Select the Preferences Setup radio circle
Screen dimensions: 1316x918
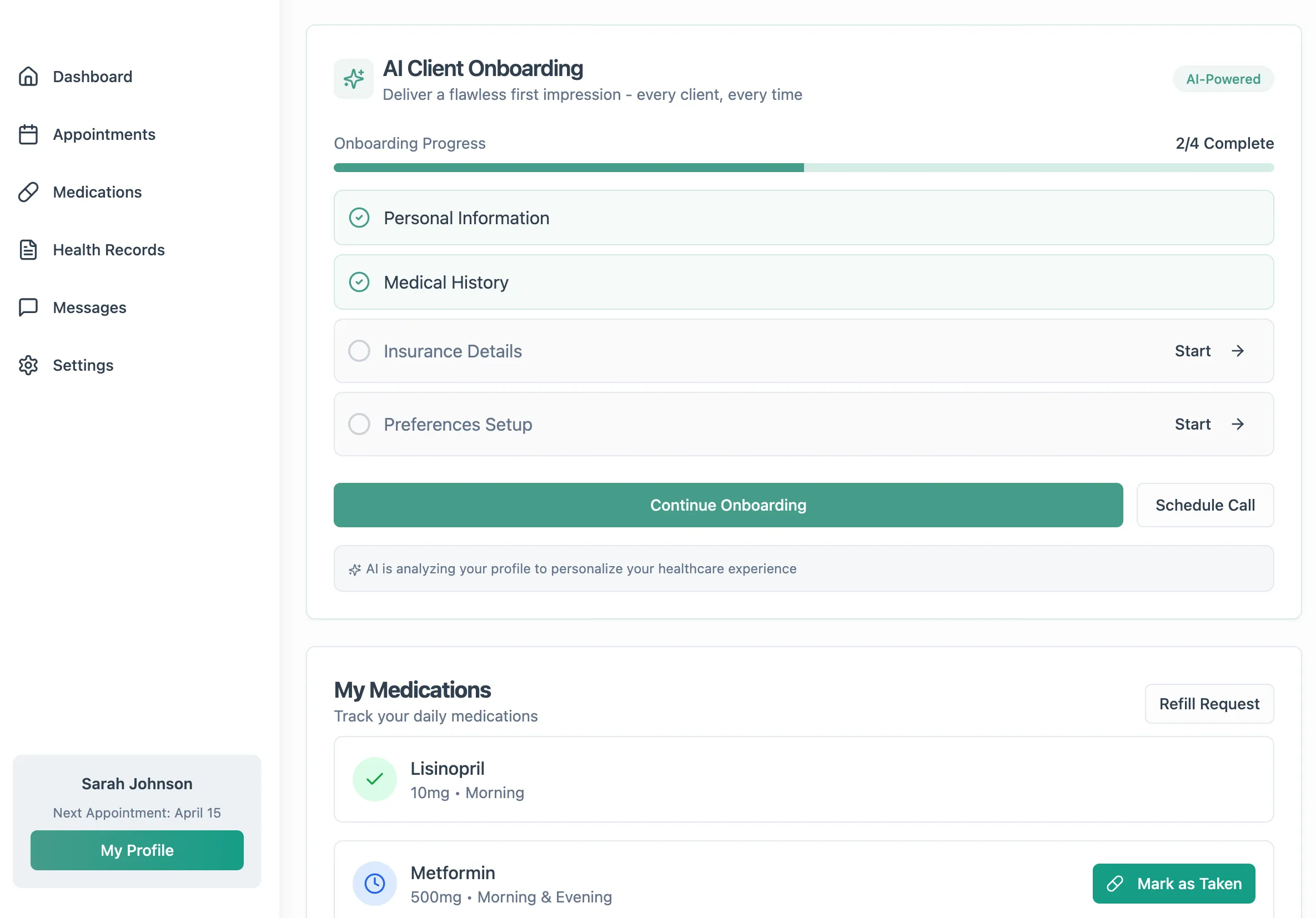point(359,424)
